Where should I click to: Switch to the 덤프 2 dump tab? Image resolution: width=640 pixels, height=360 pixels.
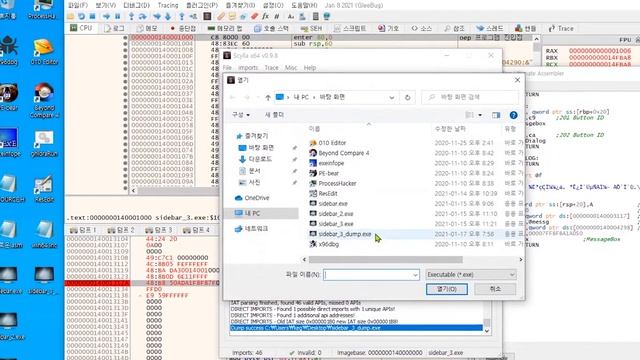pyautogui.click(x=121, y=230)
